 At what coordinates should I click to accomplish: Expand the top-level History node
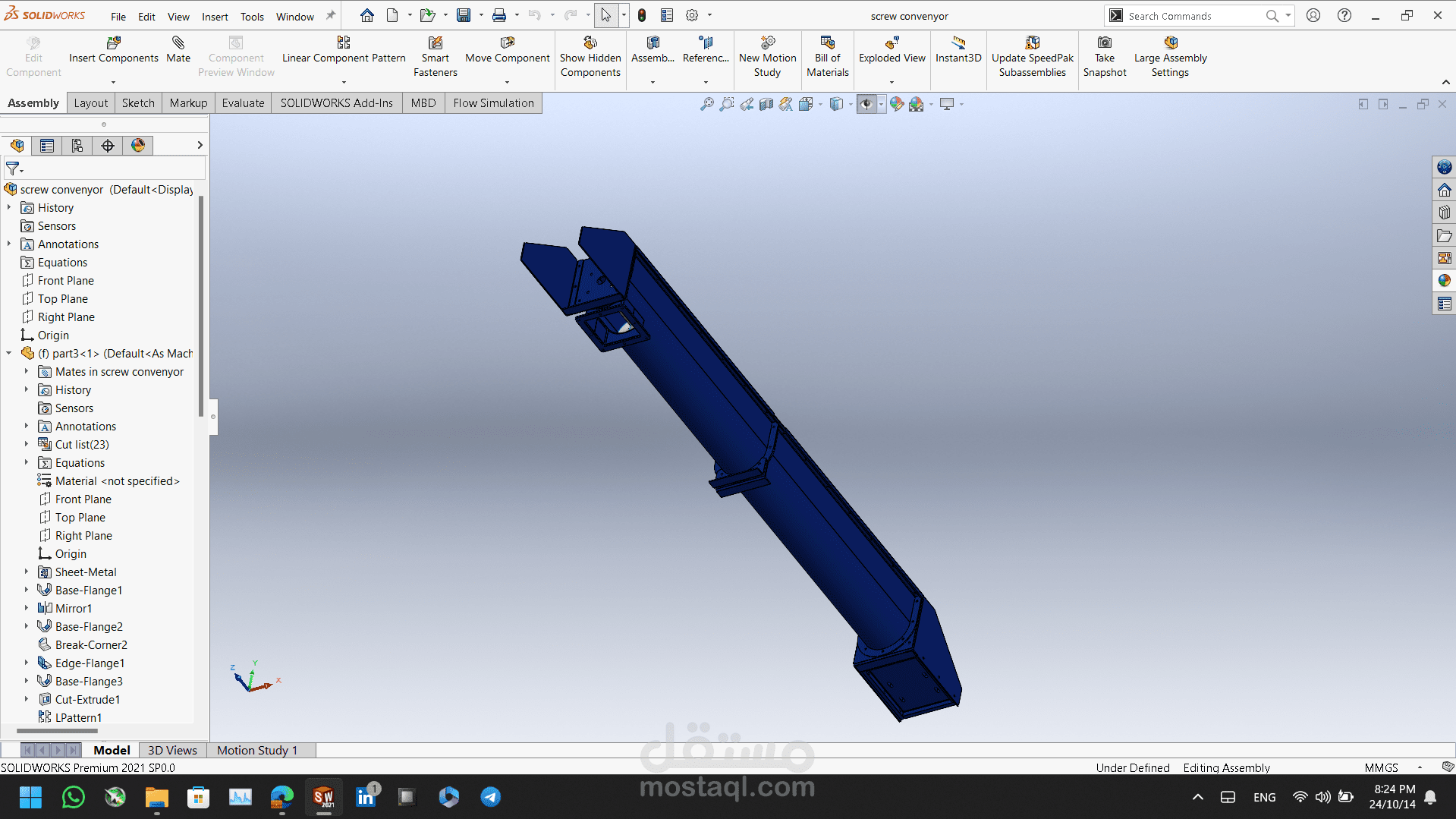coord(9,207)
